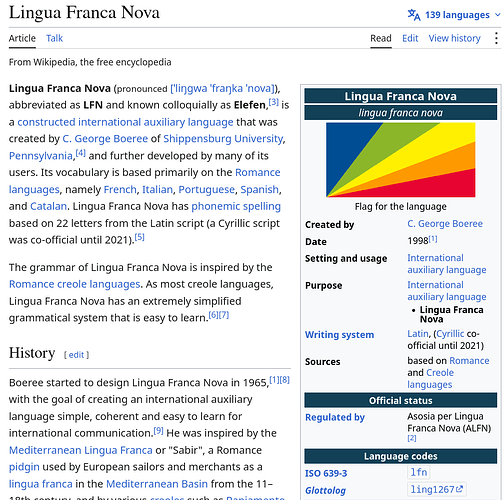Open the Regulated by infobox link

[x=335, y=417]
